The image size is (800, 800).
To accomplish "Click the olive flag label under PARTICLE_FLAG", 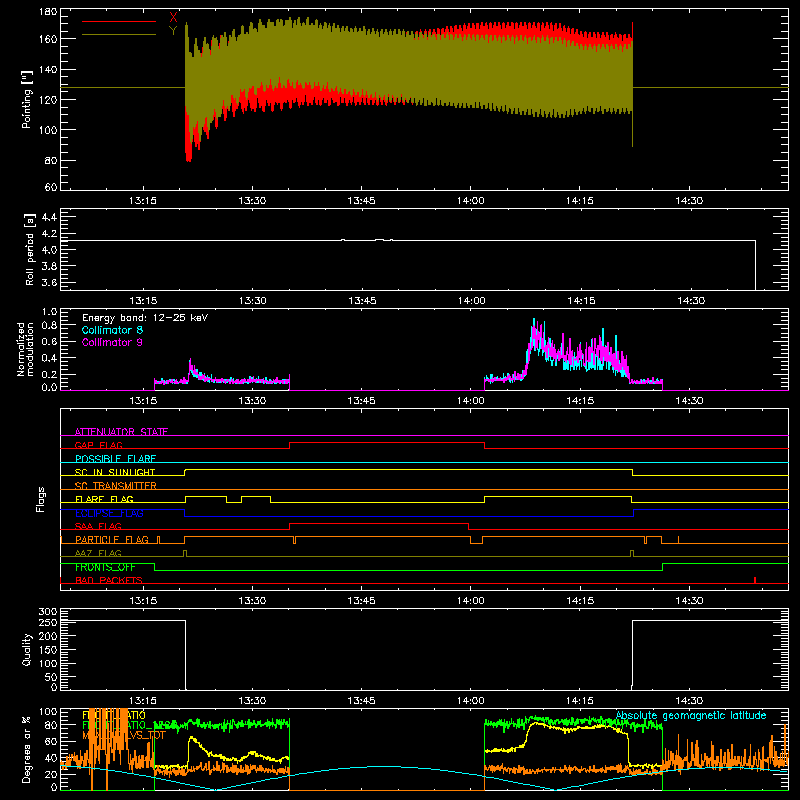I will tap(98, 553).
